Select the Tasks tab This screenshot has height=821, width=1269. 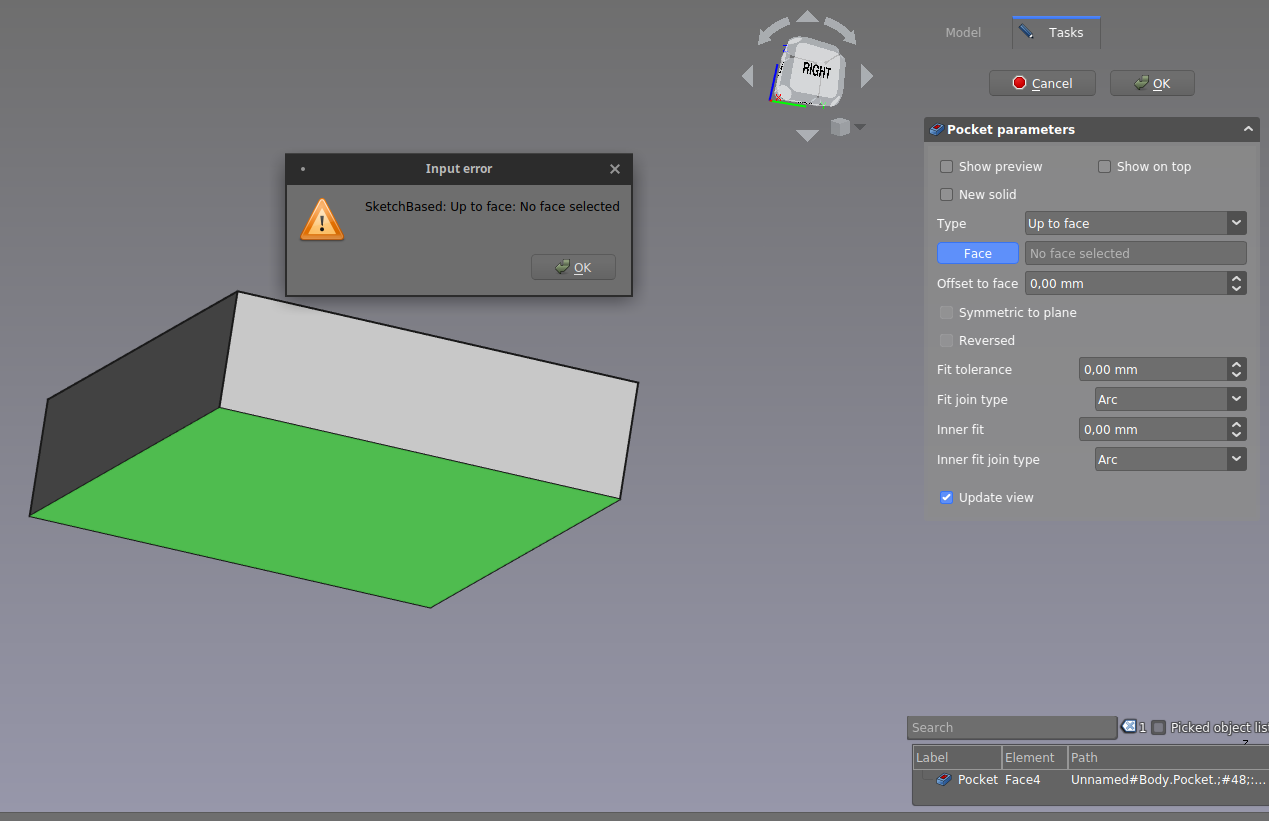1056,32
